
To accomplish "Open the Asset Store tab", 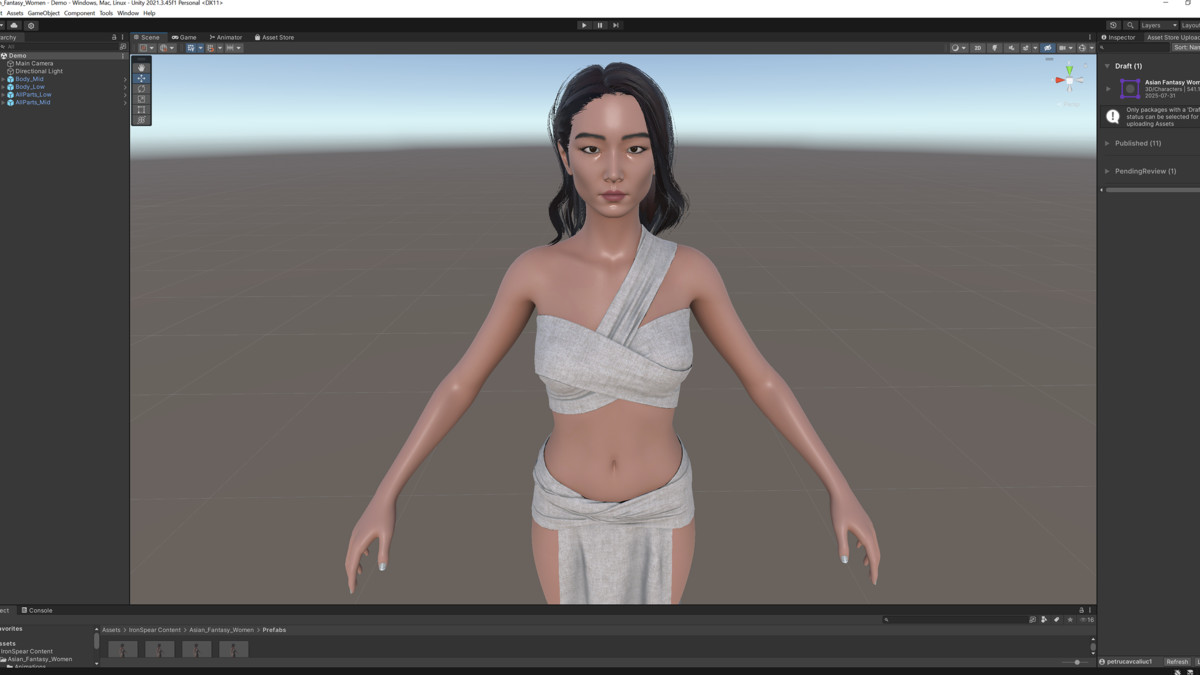I will tap(275, 37).
